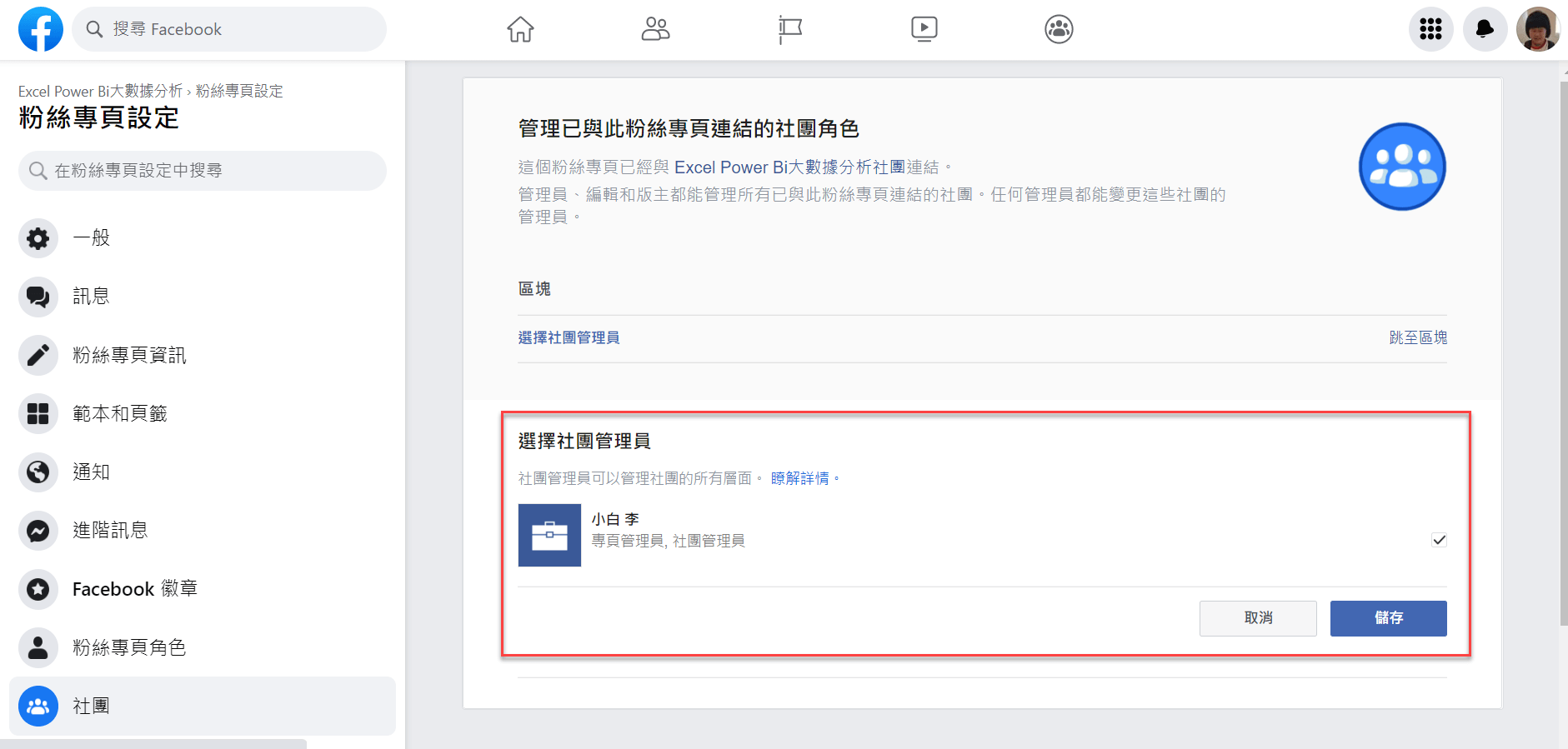Click the gear icon beside 一般
The height and width of the screenshot is (749, 1568).
pos(38,238)
